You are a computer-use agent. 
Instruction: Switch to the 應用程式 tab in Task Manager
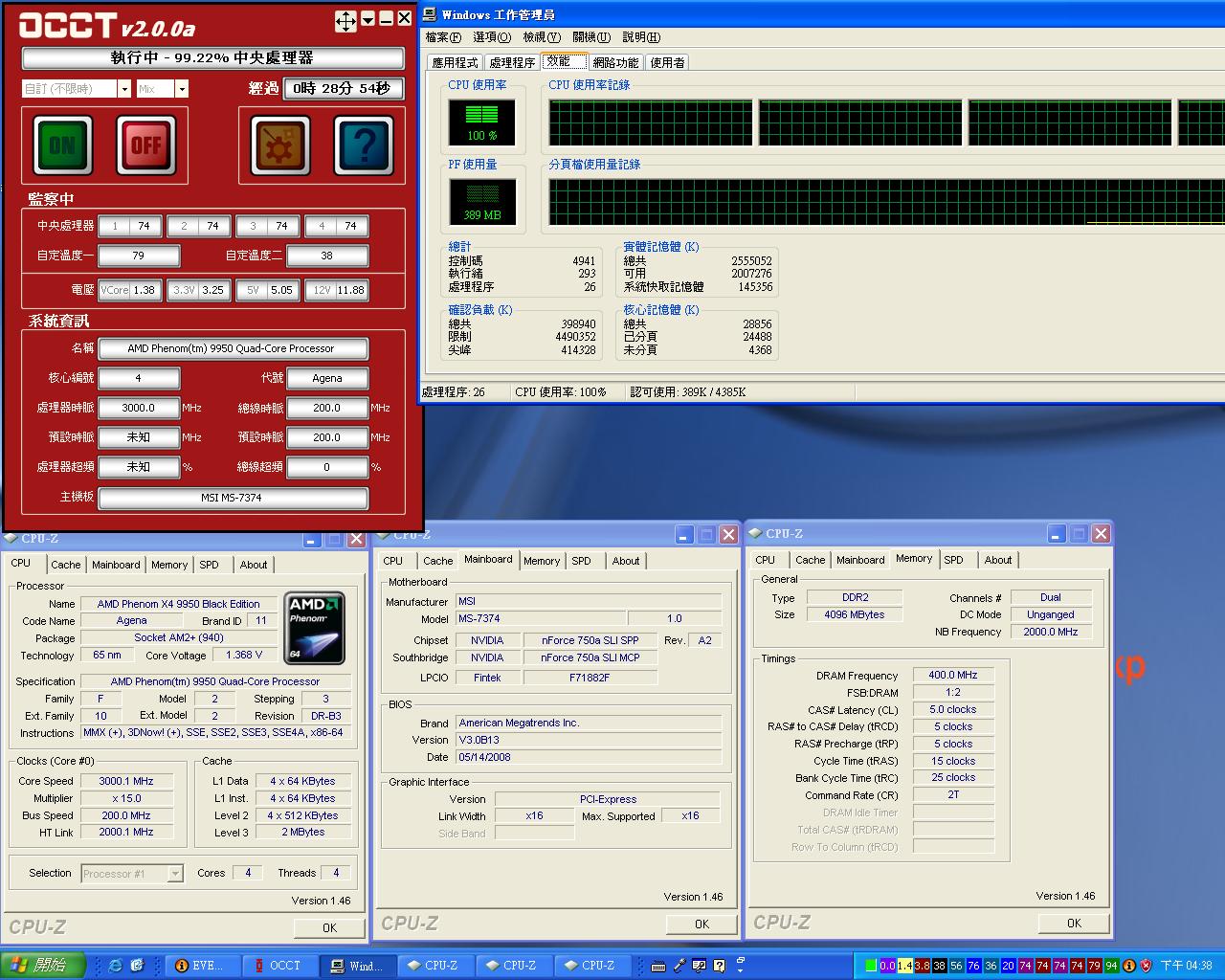pyautogui.click(x=455, y=62)
